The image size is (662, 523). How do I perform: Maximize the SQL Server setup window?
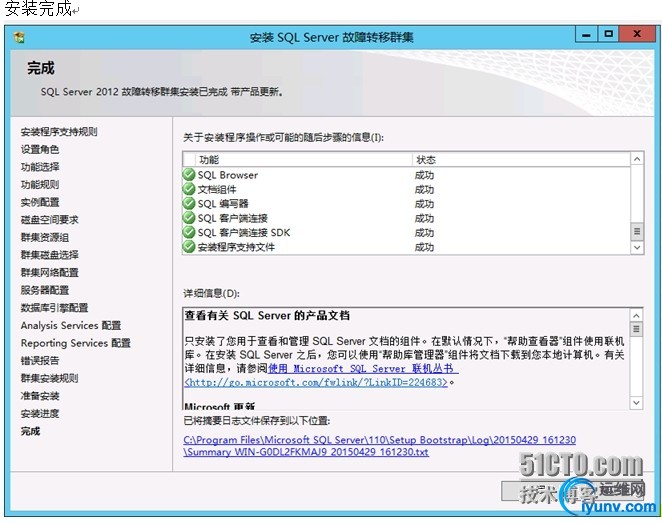click(608, 33)
